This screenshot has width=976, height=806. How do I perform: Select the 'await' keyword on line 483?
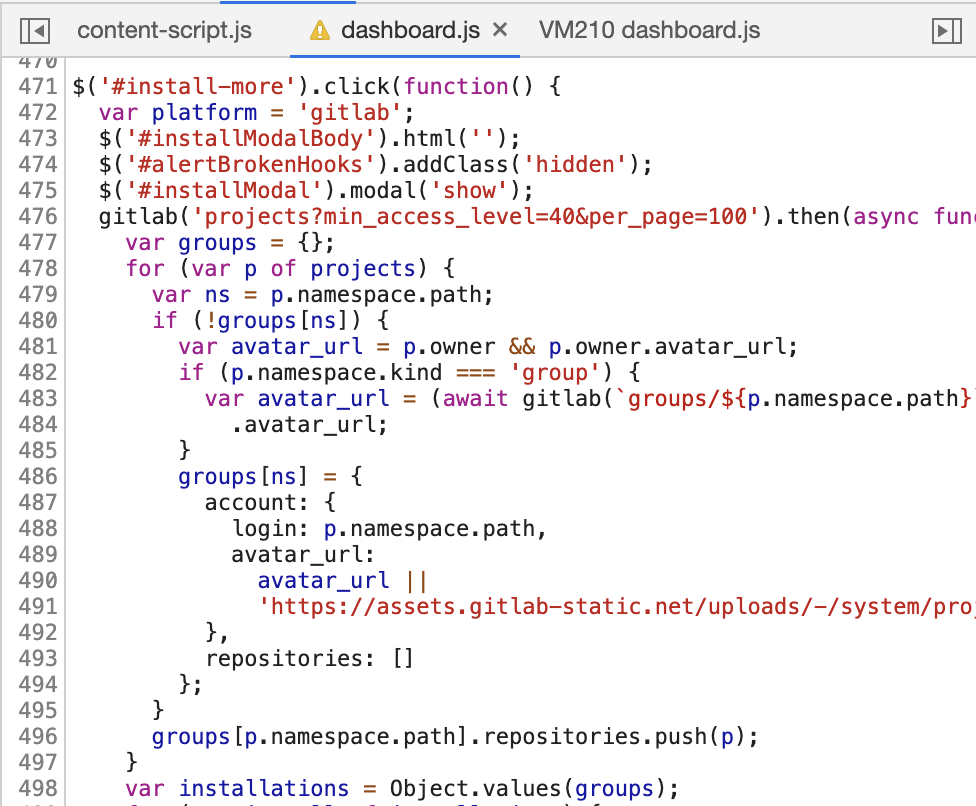(476, 398)
